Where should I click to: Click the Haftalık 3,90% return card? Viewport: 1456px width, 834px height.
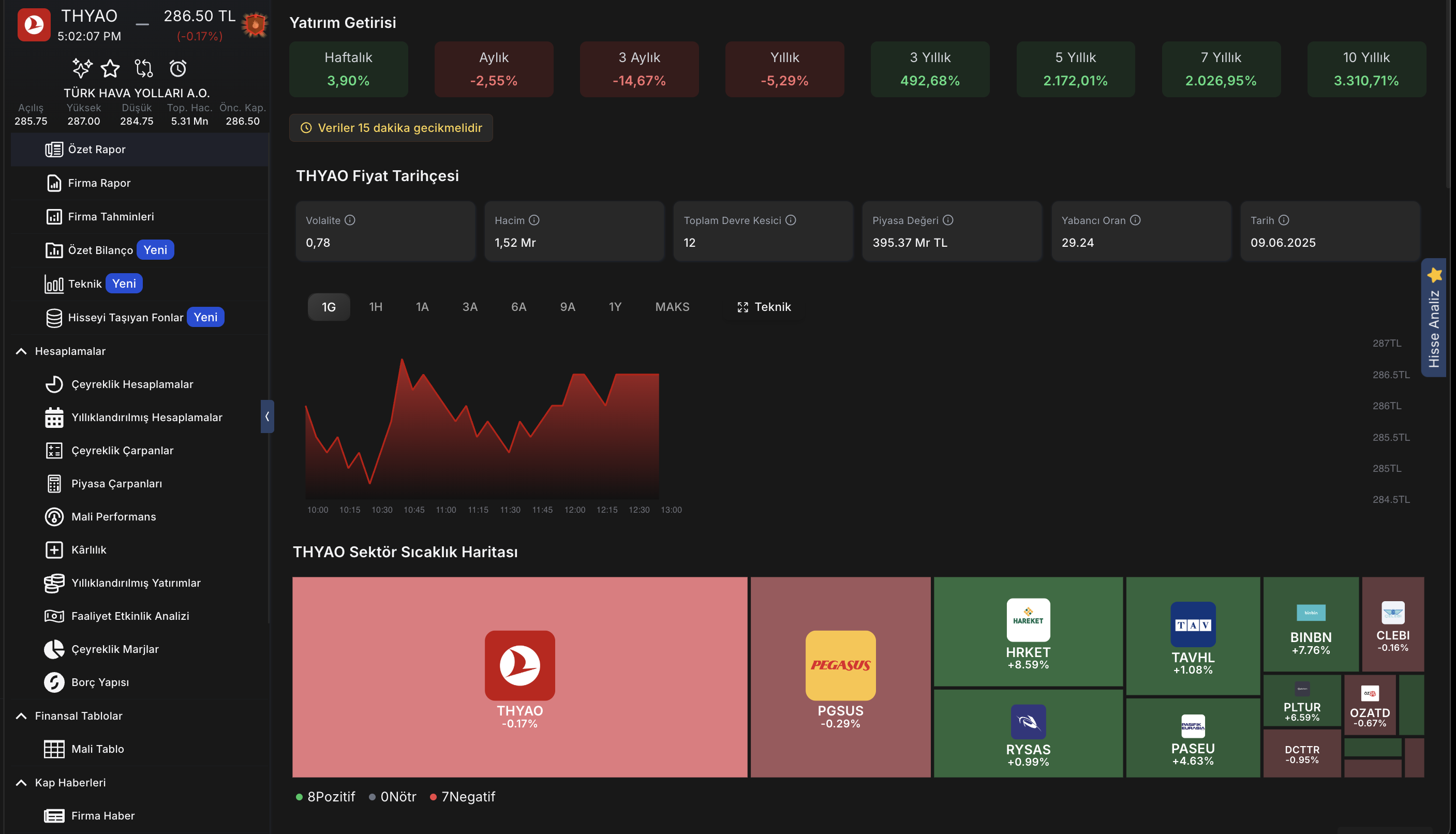[x=348, y=69]
